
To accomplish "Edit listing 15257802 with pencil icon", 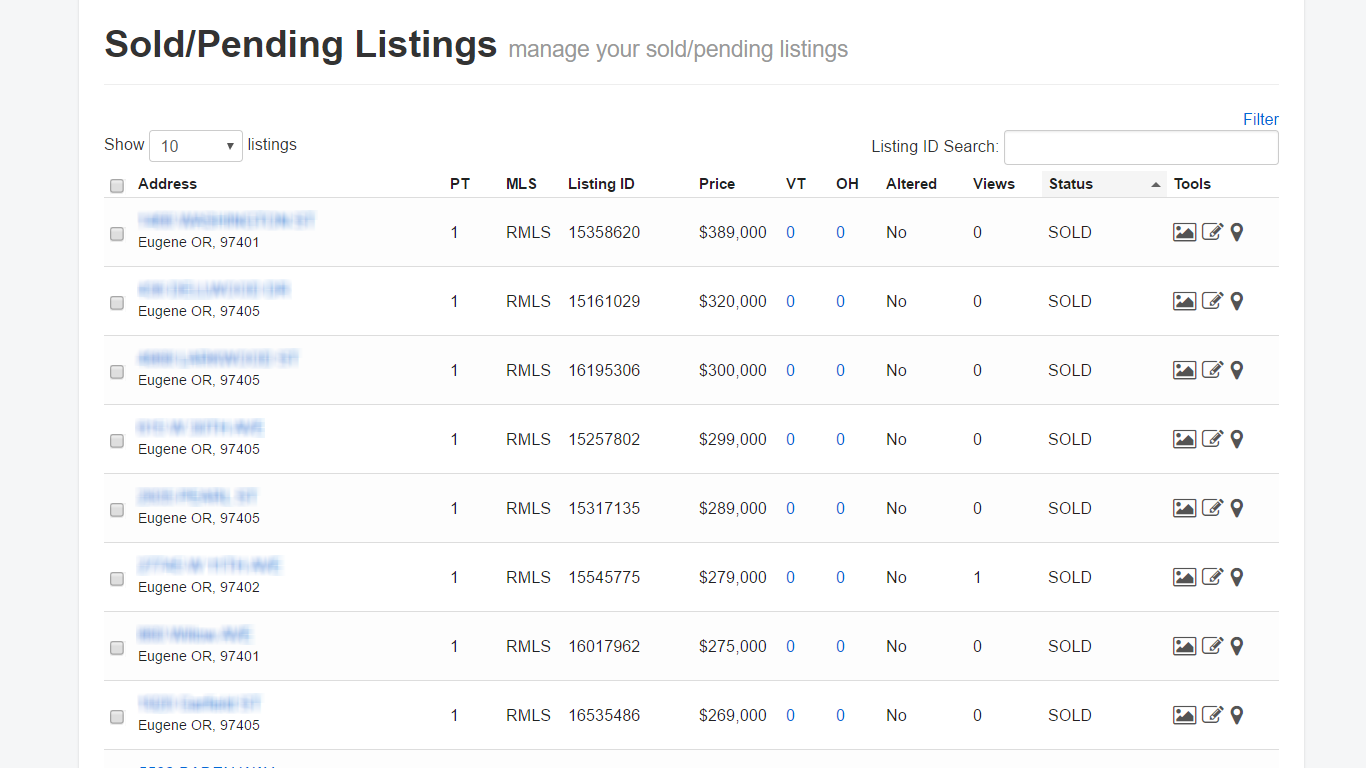I will click(x=1212, y=439).
